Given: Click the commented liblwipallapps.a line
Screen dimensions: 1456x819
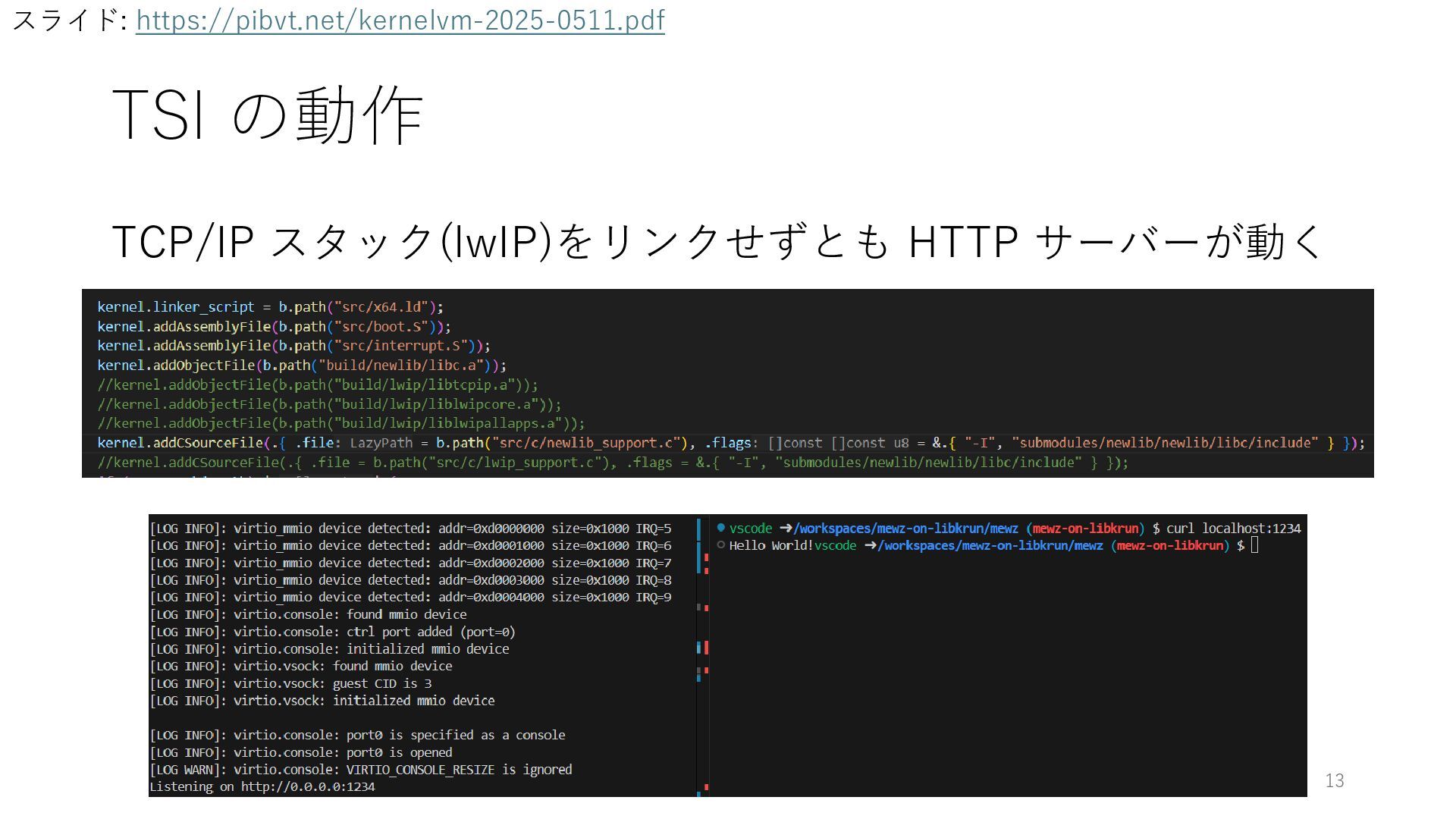Looking at the screenshot, I should click(341, 424).
